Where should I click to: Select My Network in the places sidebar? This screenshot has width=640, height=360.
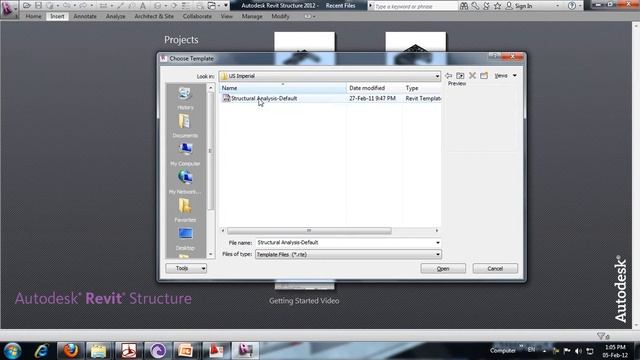[185, 182]
